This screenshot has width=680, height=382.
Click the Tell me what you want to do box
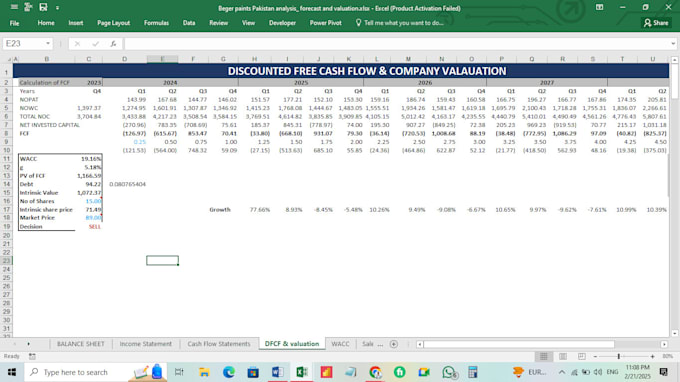[399, 23]
